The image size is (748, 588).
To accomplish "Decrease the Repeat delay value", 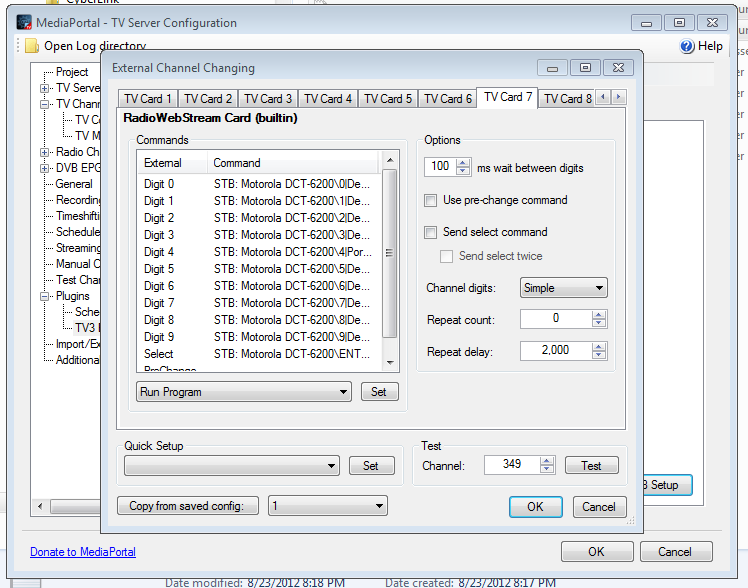I will (x=599, y=355).
